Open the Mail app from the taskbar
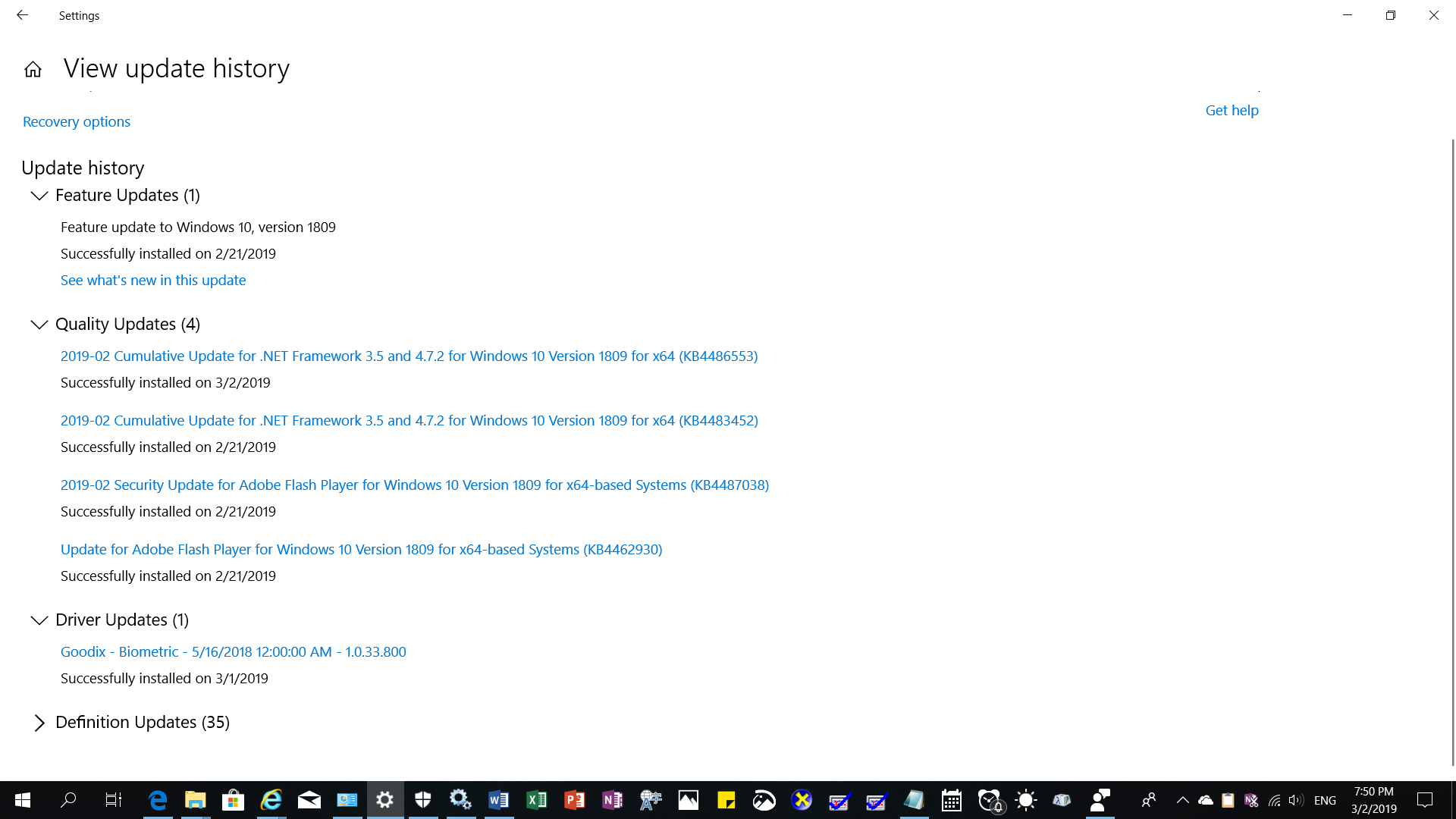 [x=309, y=800]
